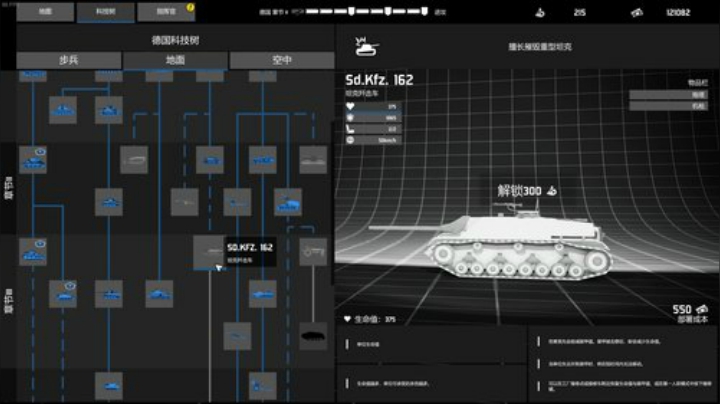720x404 pixels.
Task: Switch to the 步兵 infantry tab
Action: click(x=69, y=60)
